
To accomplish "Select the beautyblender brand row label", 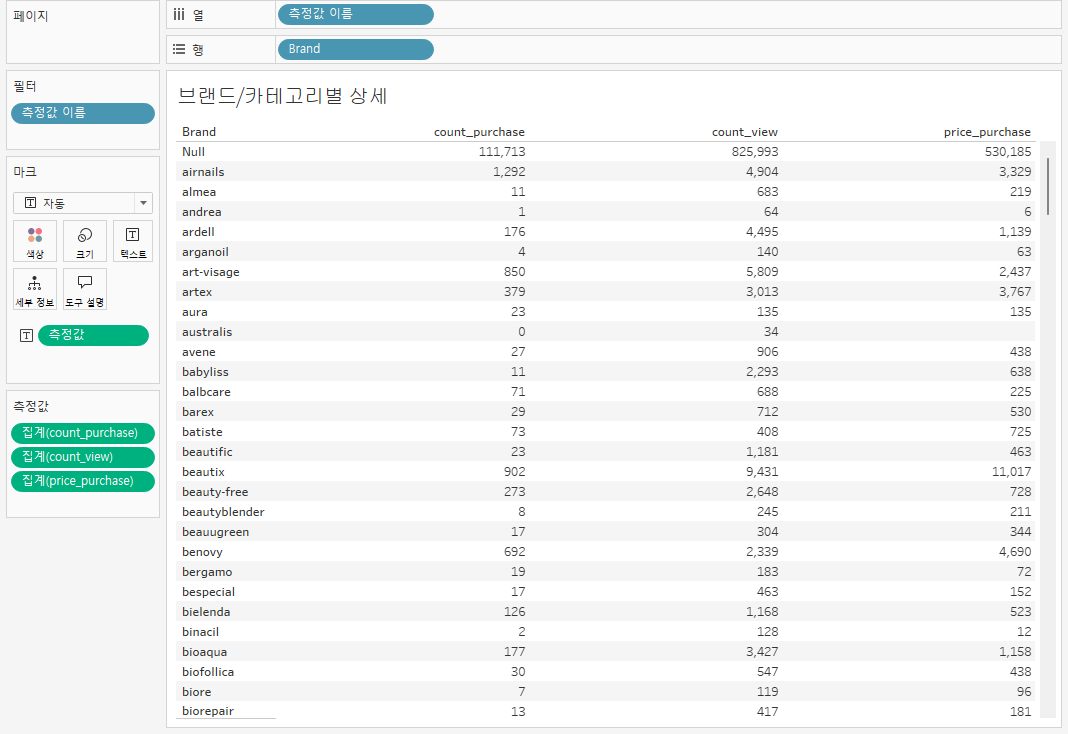I will tap(223, 512).
